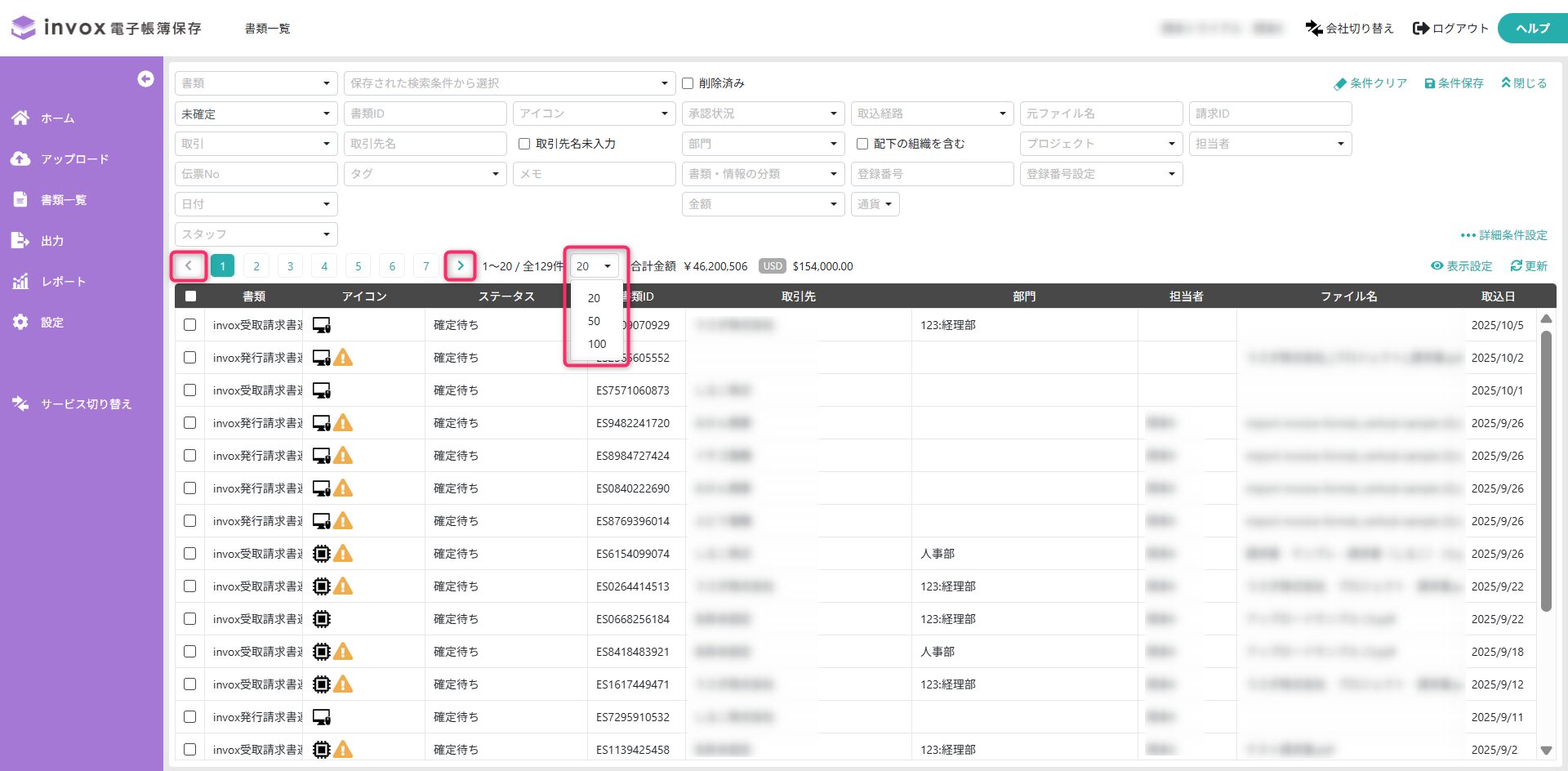The width and height of the screenshot is (1568, 771).
Task: Open the 出力 export icon in sidebar
Action: click(x=20, y=241)
